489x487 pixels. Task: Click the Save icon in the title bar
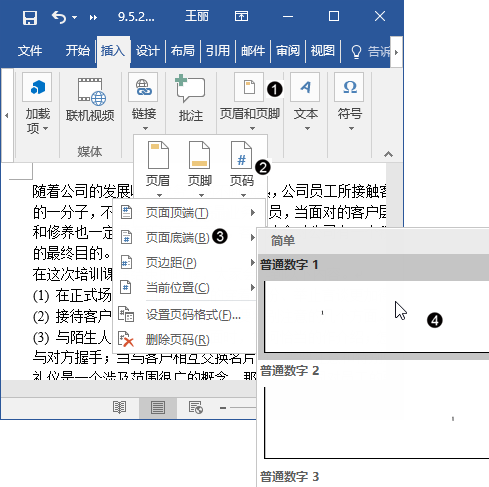30,17
